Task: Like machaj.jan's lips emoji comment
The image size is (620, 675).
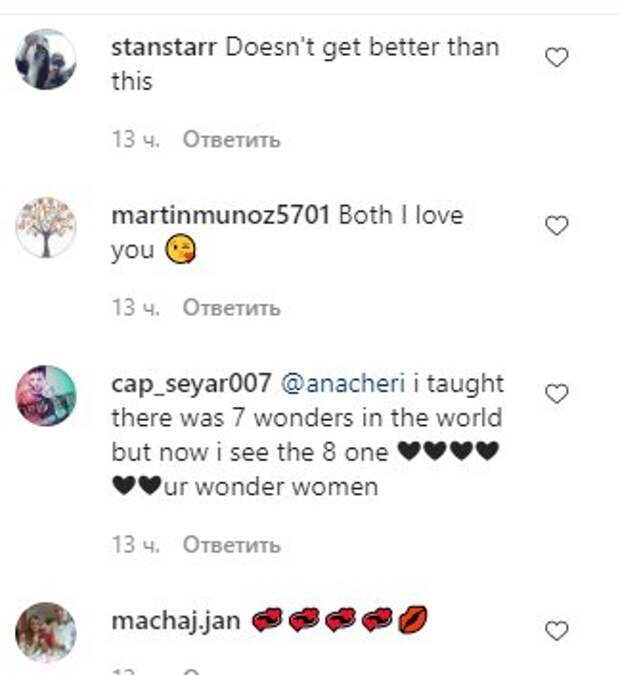Action: coord(556,631)
